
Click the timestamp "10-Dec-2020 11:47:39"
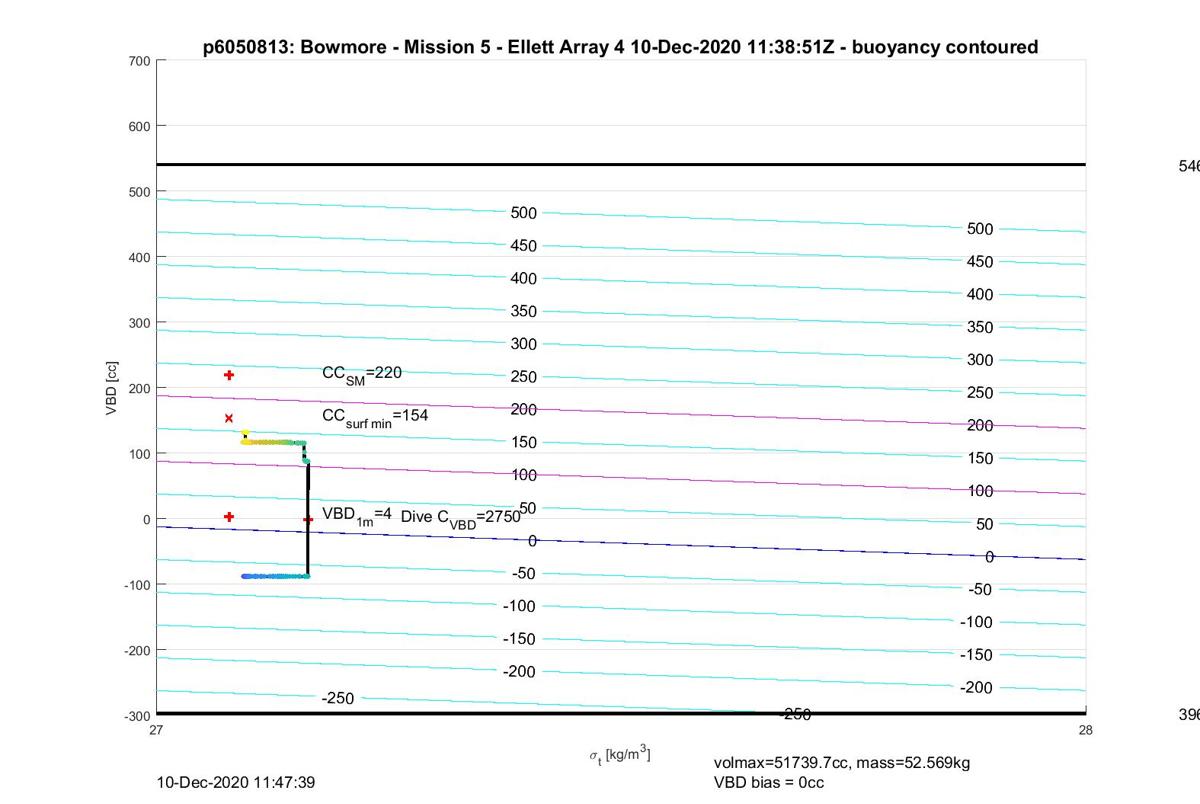pos(237,782)
